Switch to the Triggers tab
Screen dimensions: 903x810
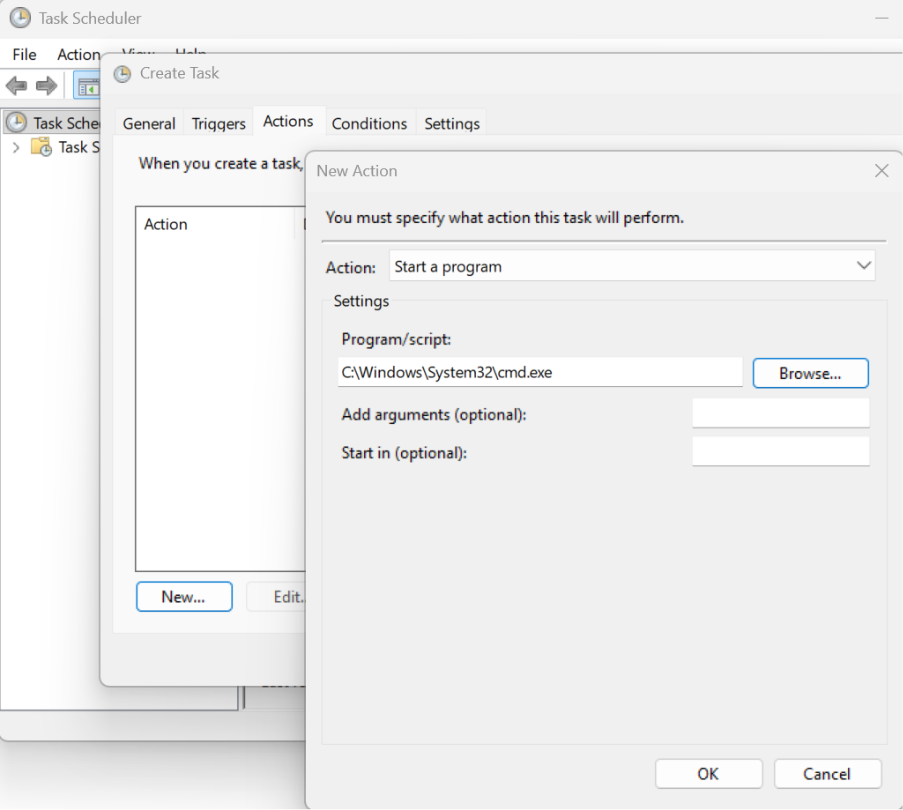coord(218,123)
